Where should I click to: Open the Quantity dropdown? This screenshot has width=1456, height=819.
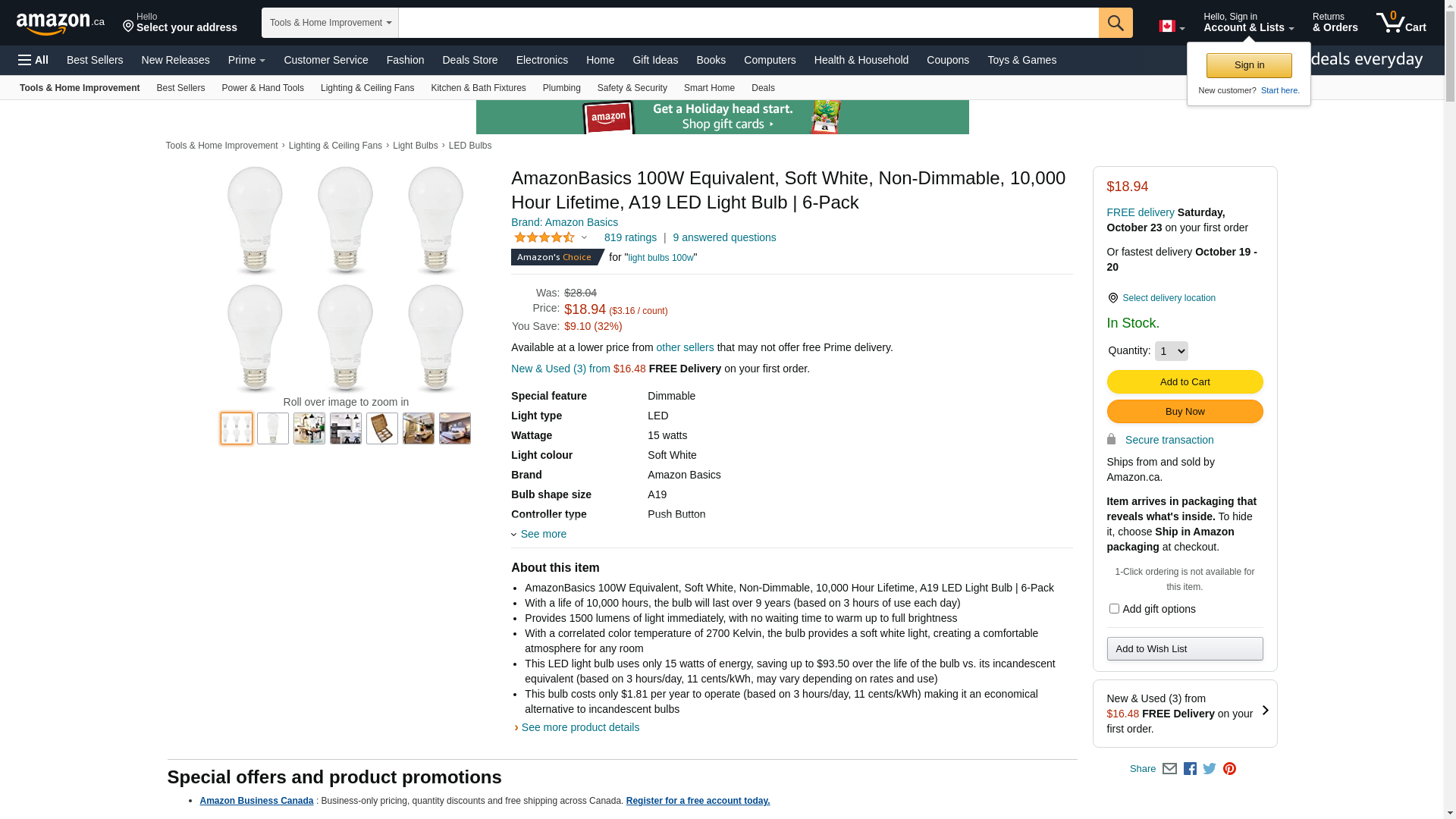[x=1171, y=351]
